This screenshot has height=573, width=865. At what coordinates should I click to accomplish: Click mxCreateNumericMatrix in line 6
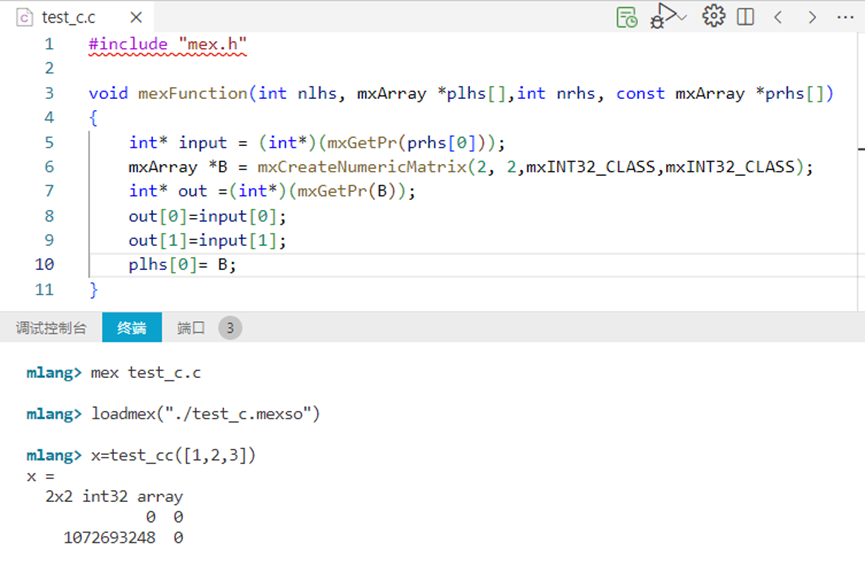362,167
